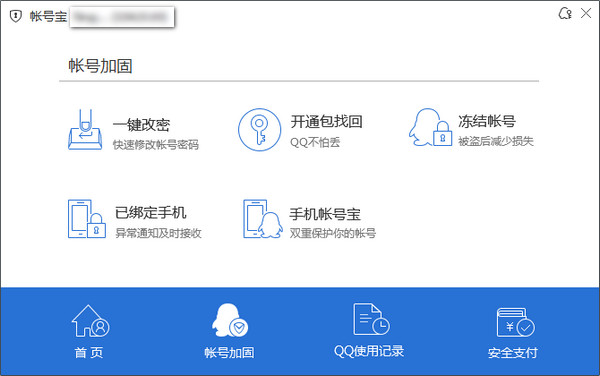The height and width of the screenshot is (376, 600).
Task: Click subtitle 双重保护你的帐号
Action: click(x=333, y=233)
